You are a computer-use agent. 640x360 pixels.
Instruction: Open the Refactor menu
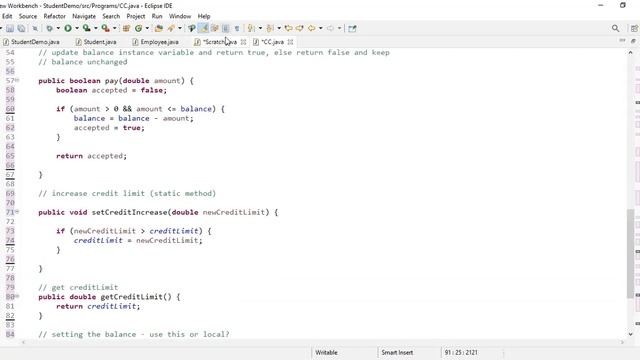54,16
